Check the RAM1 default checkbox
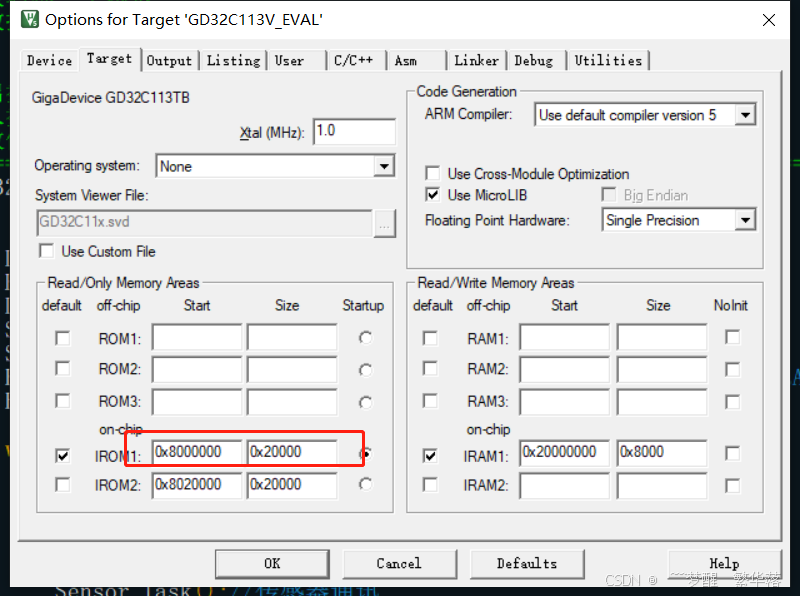This screenshot has width=800, height=596. 430,338
